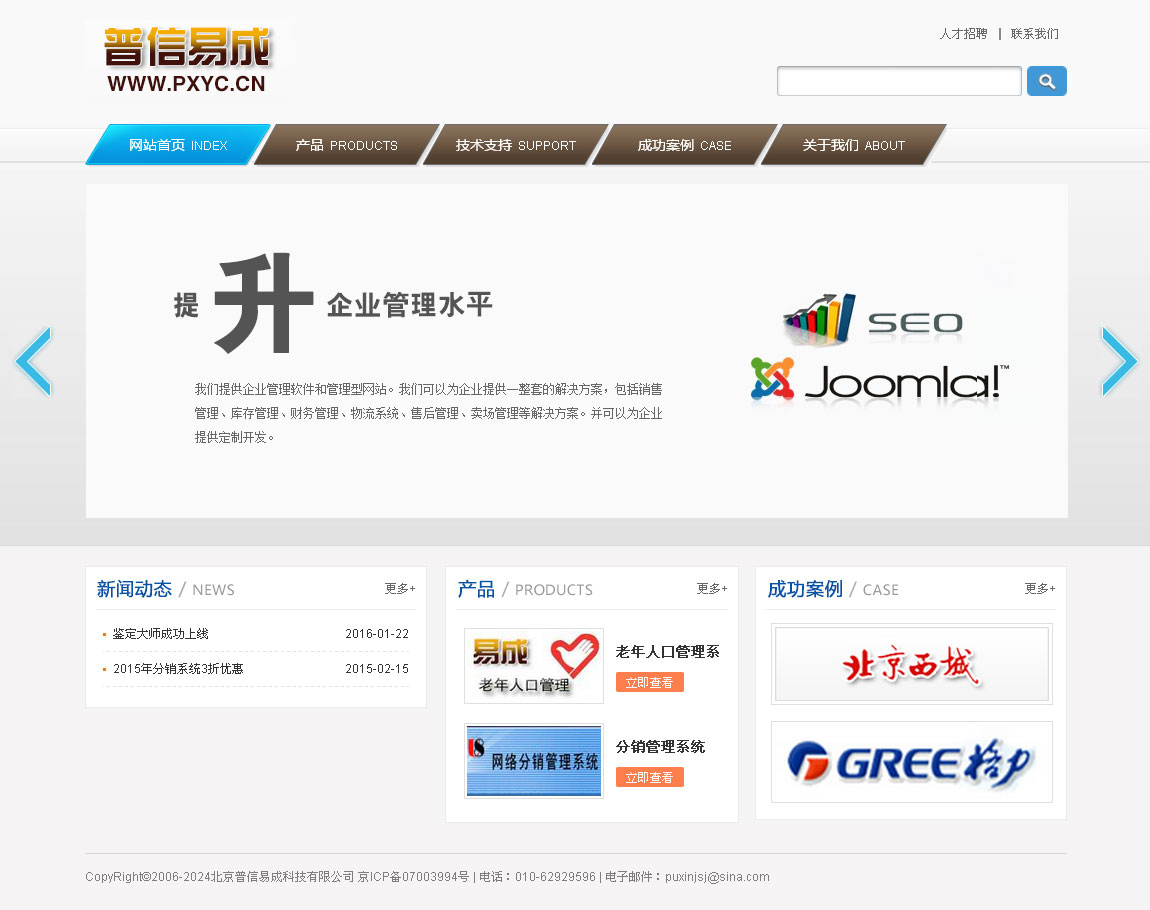Open the 成功案例 CASE tab
The width and height of the screenshot is (1150, 910).
(684, 145)
